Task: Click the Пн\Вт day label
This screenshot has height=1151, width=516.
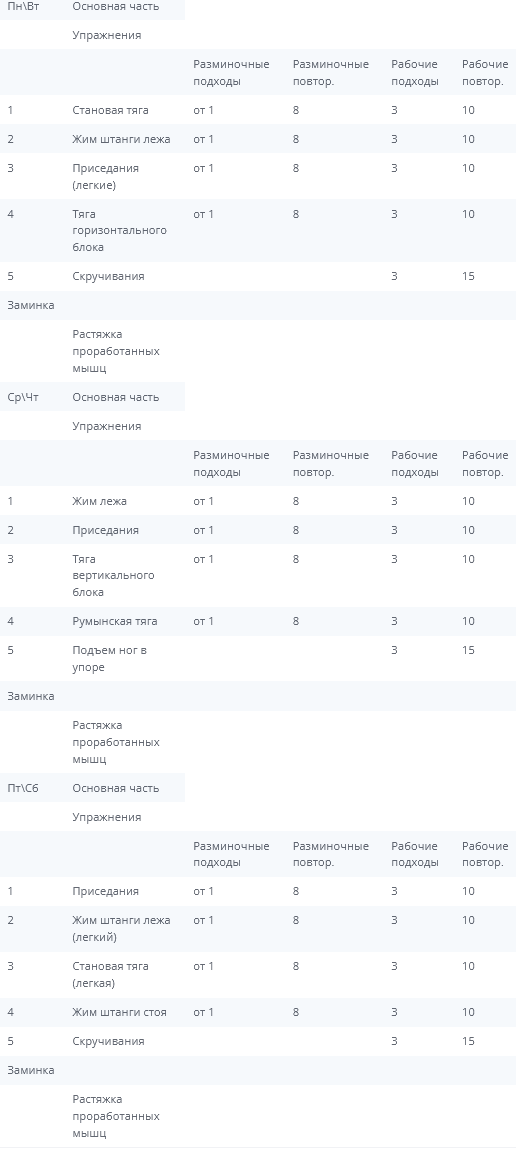Action: 23,6
